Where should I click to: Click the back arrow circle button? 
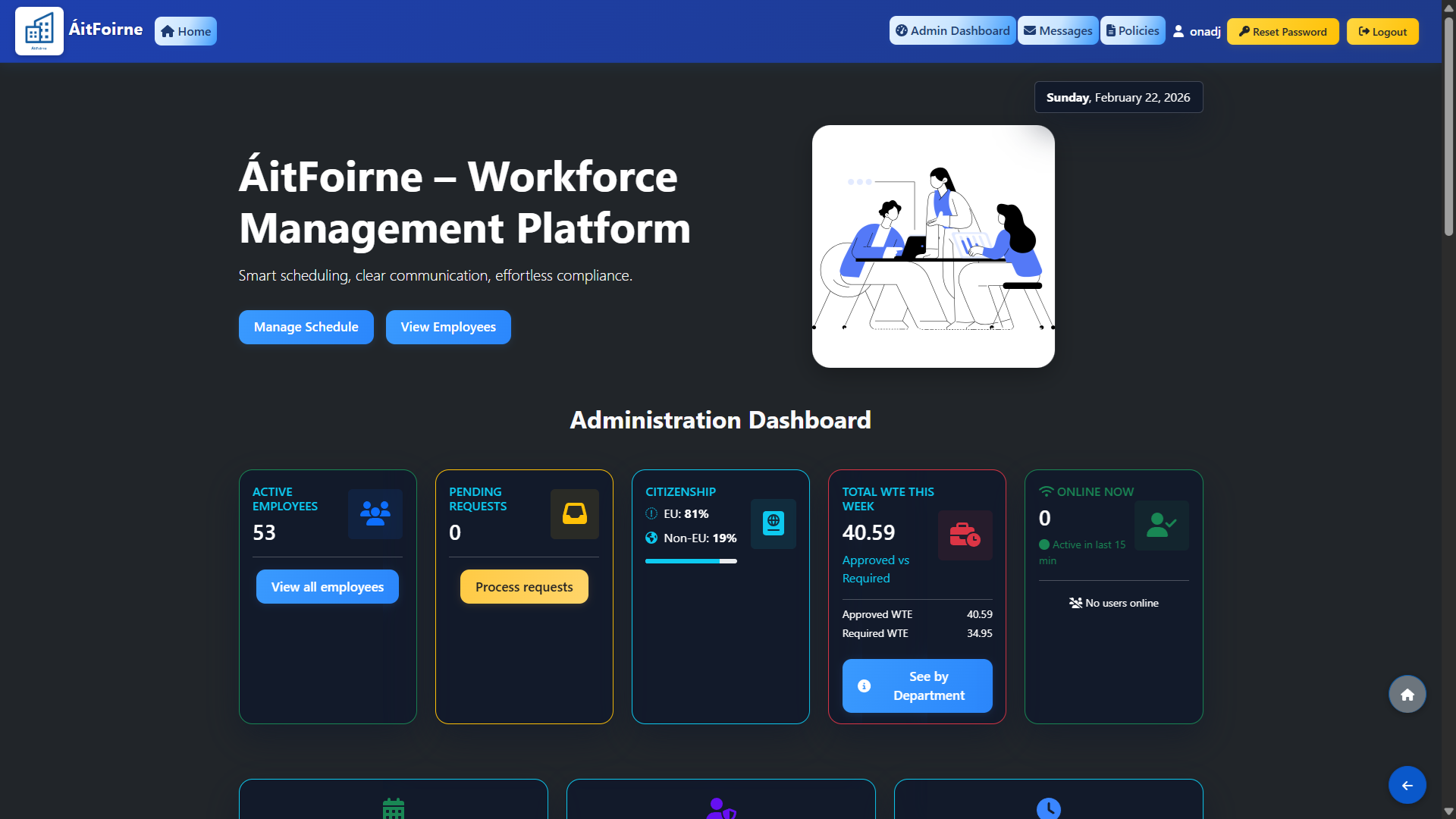tap(1407, 785)
